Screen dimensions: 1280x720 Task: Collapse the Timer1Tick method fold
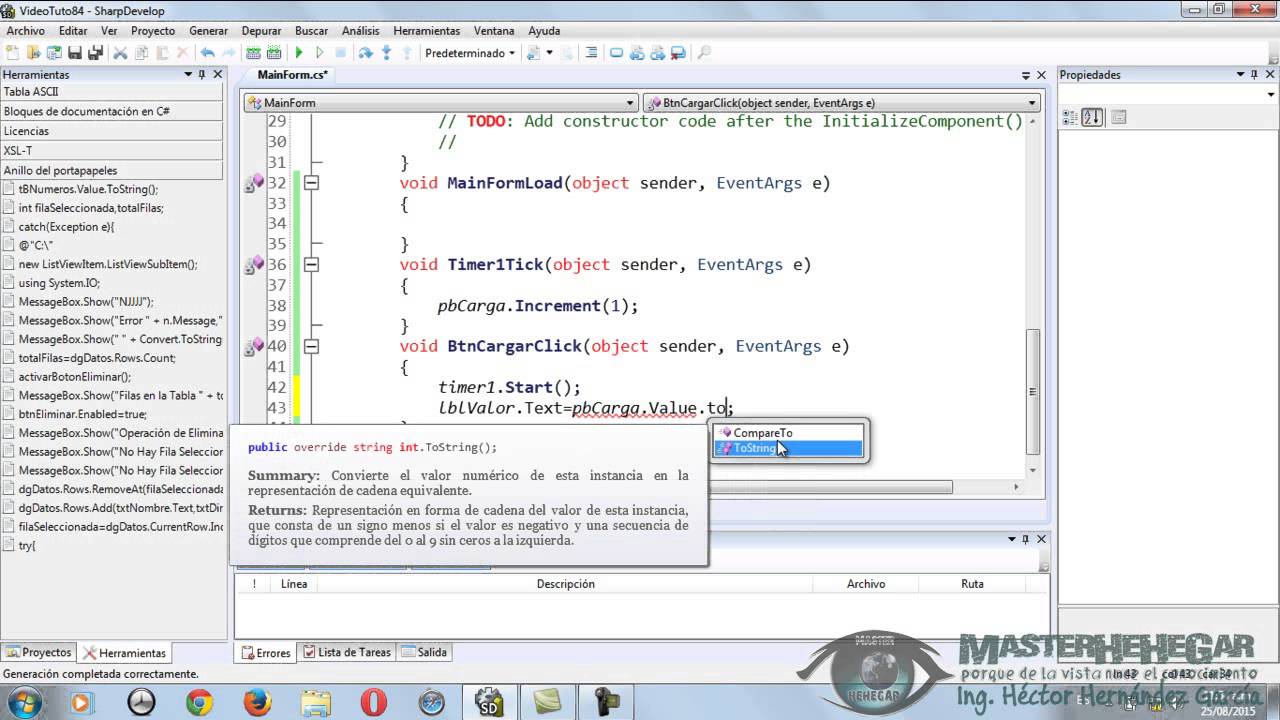click(311, 265)
